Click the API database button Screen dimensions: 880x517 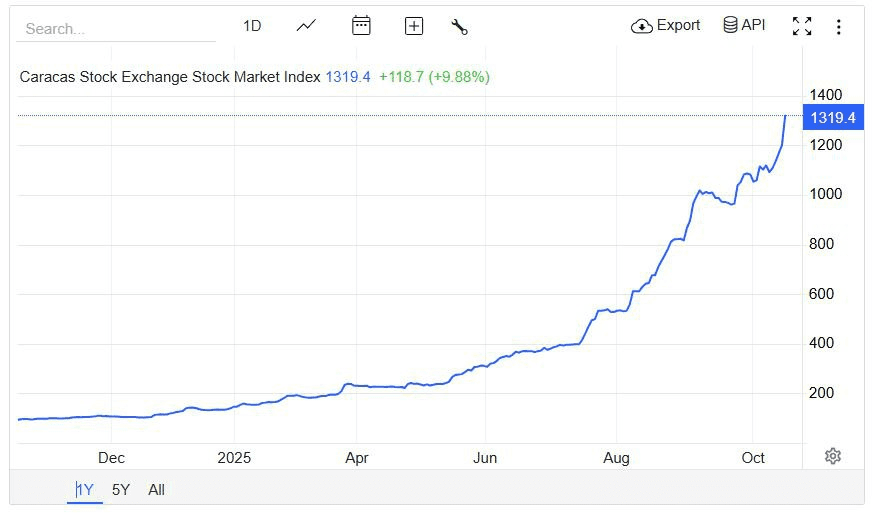[744, 25]
